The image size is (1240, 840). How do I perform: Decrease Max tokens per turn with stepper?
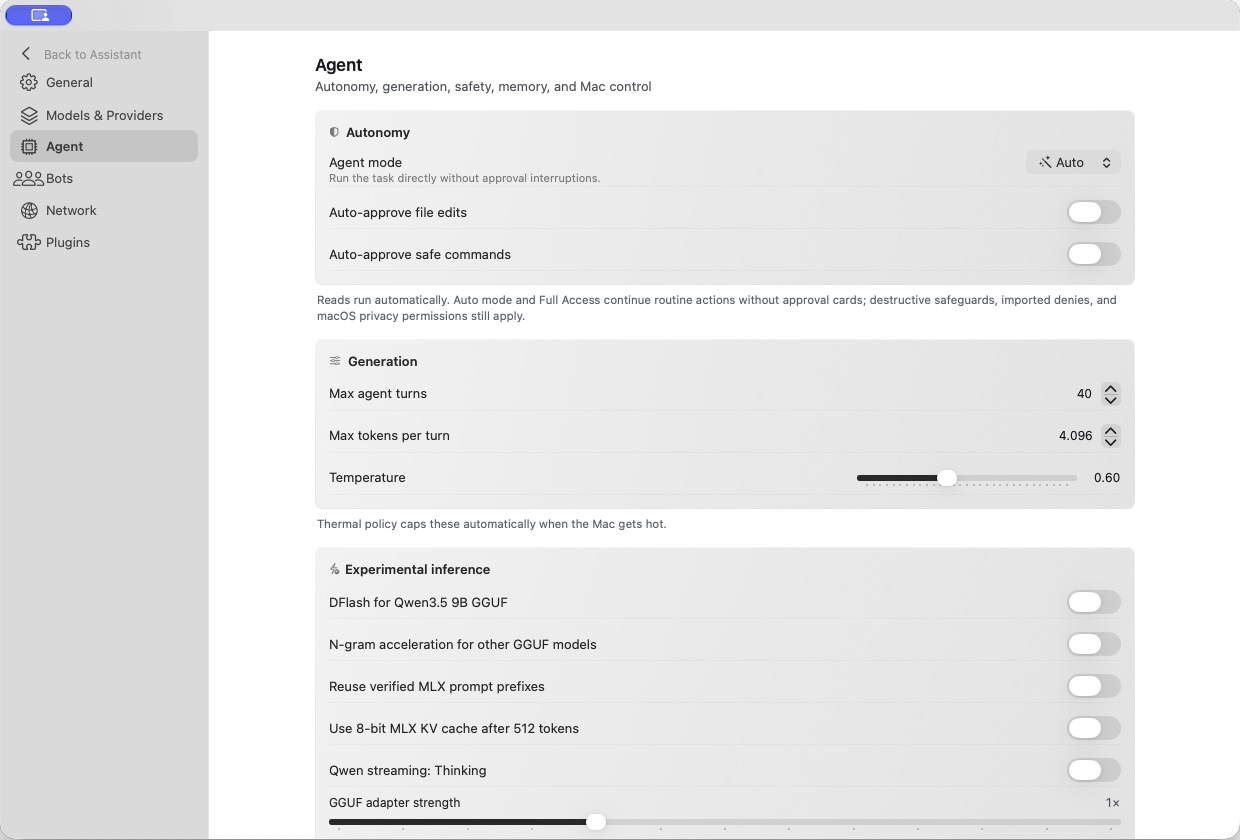pyautogui.click(x=1110, y=442)
